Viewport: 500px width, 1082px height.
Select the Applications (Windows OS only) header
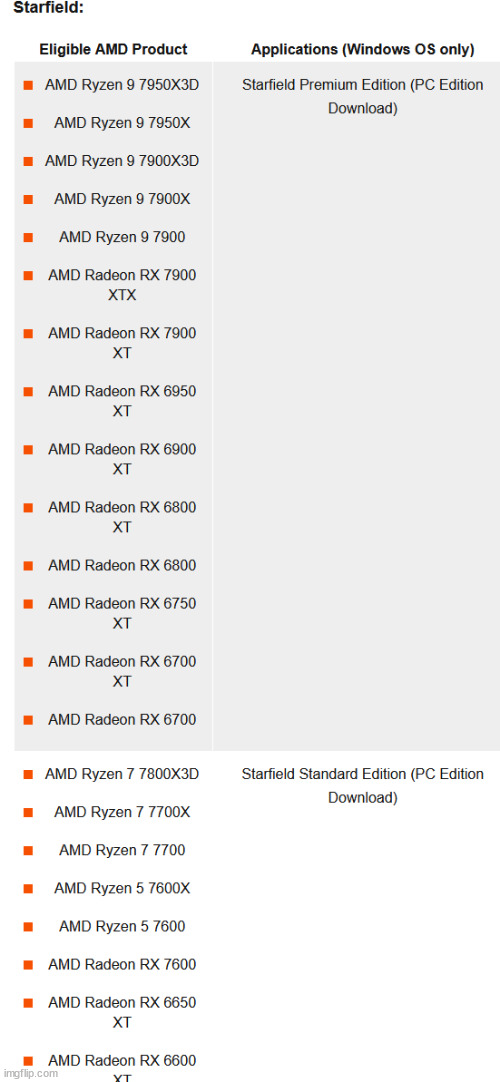pyautogui.click(x=363, y=50)
